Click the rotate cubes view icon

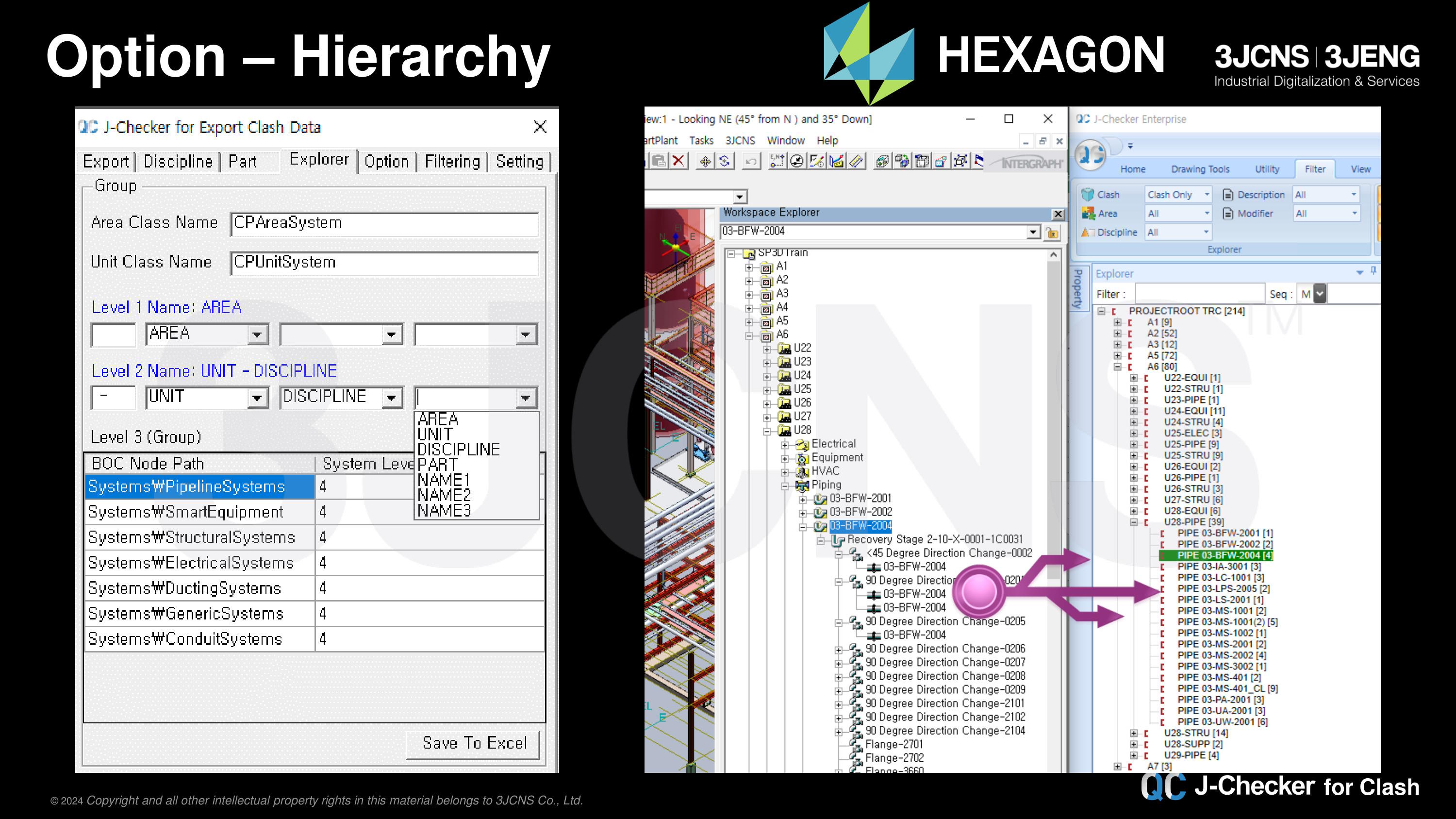902,162
